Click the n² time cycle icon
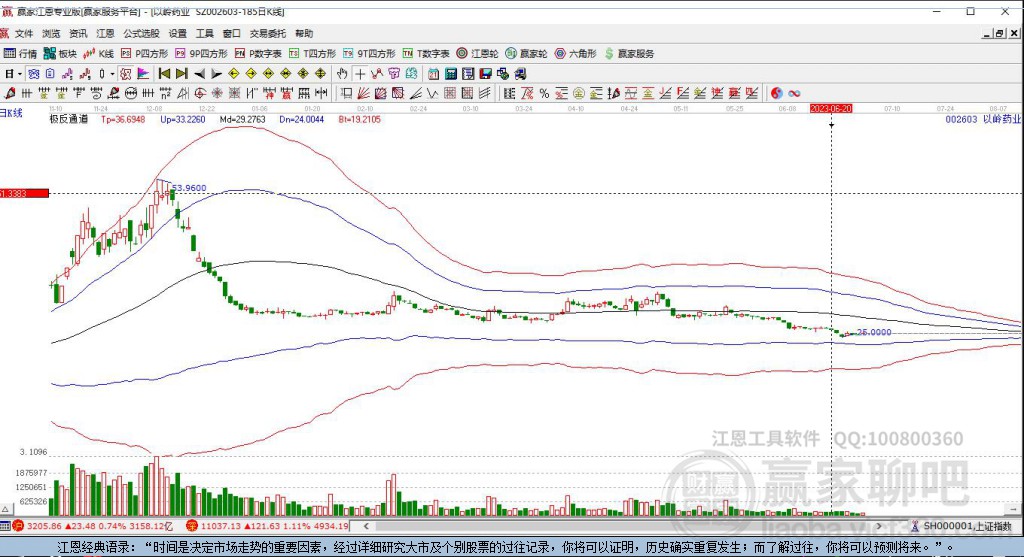The image size is (1024, 557). coord(166,93)
